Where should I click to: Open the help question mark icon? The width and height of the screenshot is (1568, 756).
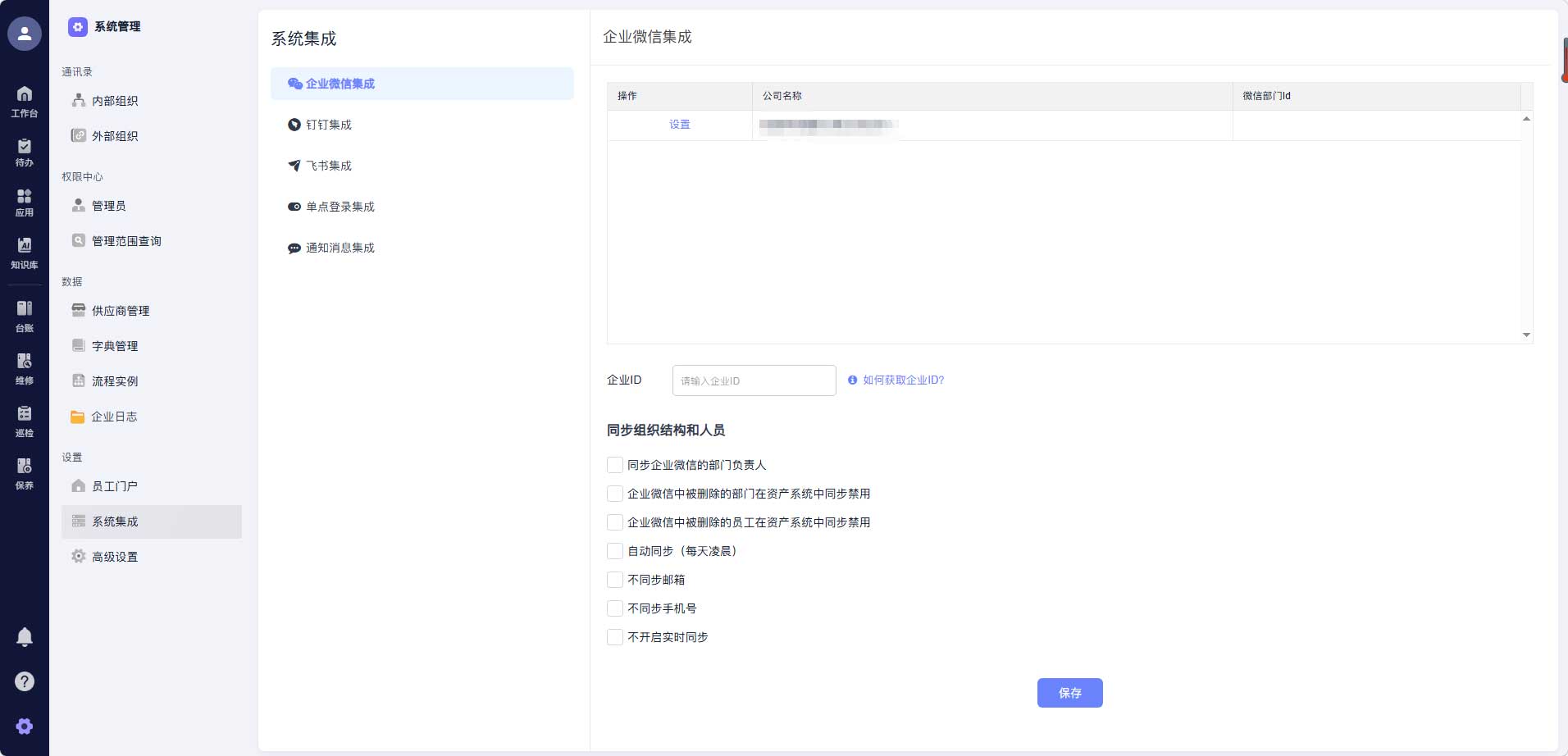coord(24,681)
